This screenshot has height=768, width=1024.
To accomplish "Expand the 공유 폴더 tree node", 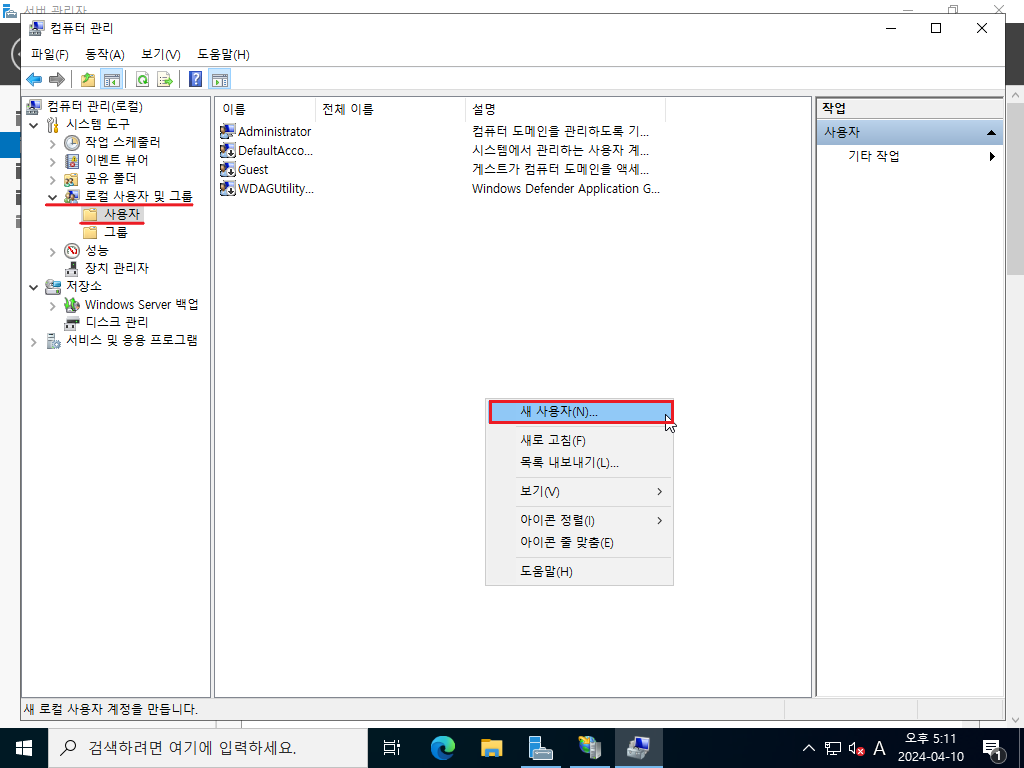I will pyautogui.click(x=53, y=179).
